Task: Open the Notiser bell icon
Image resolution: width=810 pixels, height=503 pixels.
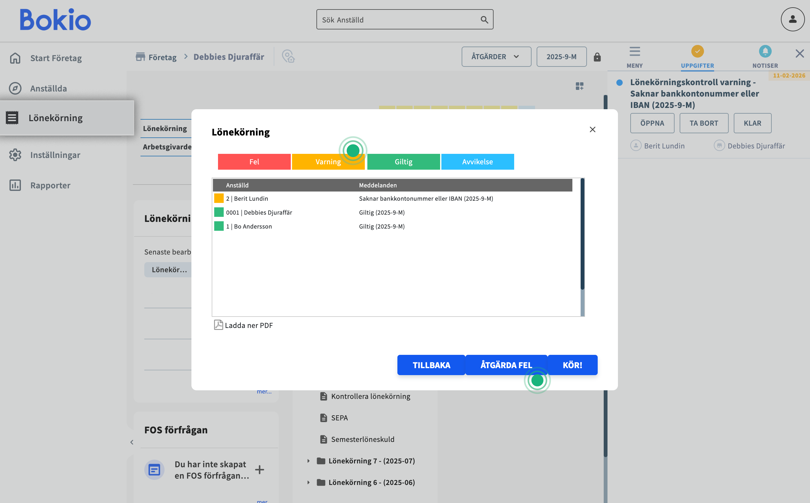Action: tap(764, 52)
